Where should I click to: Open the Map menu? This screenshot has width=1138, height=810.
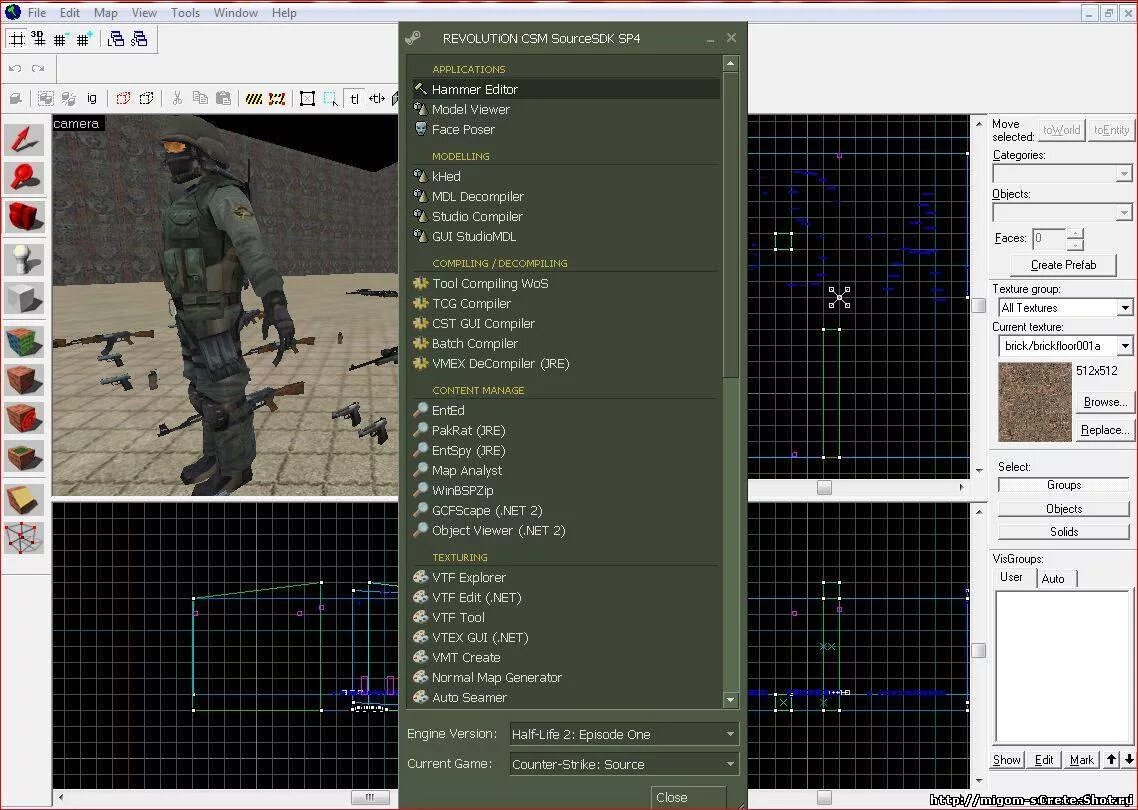pyautogui.click(x=105, y=12)
